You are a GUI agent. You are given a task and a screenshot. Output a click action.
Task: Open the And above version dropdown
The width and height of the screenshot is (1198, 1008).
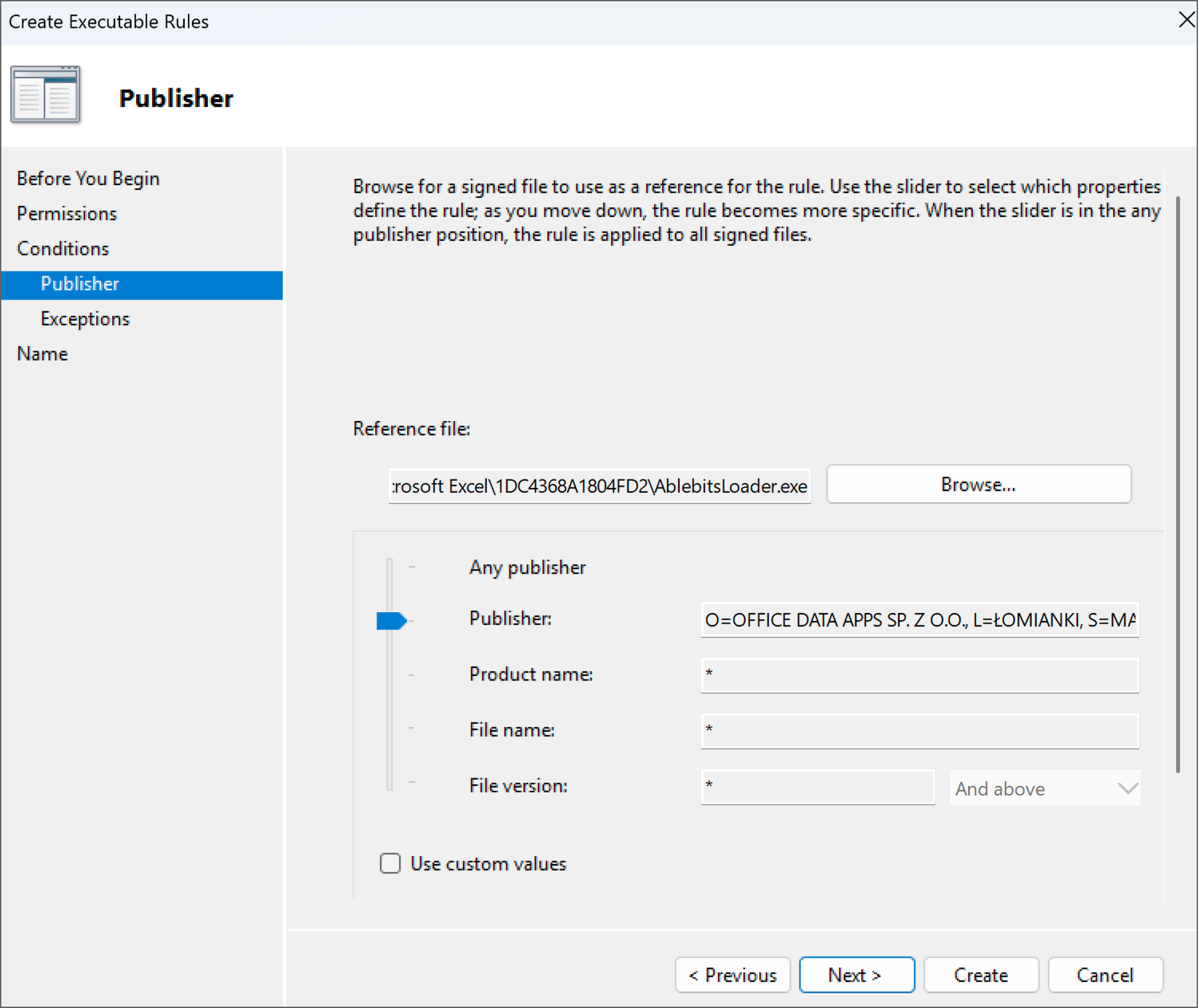point(1045,788)
